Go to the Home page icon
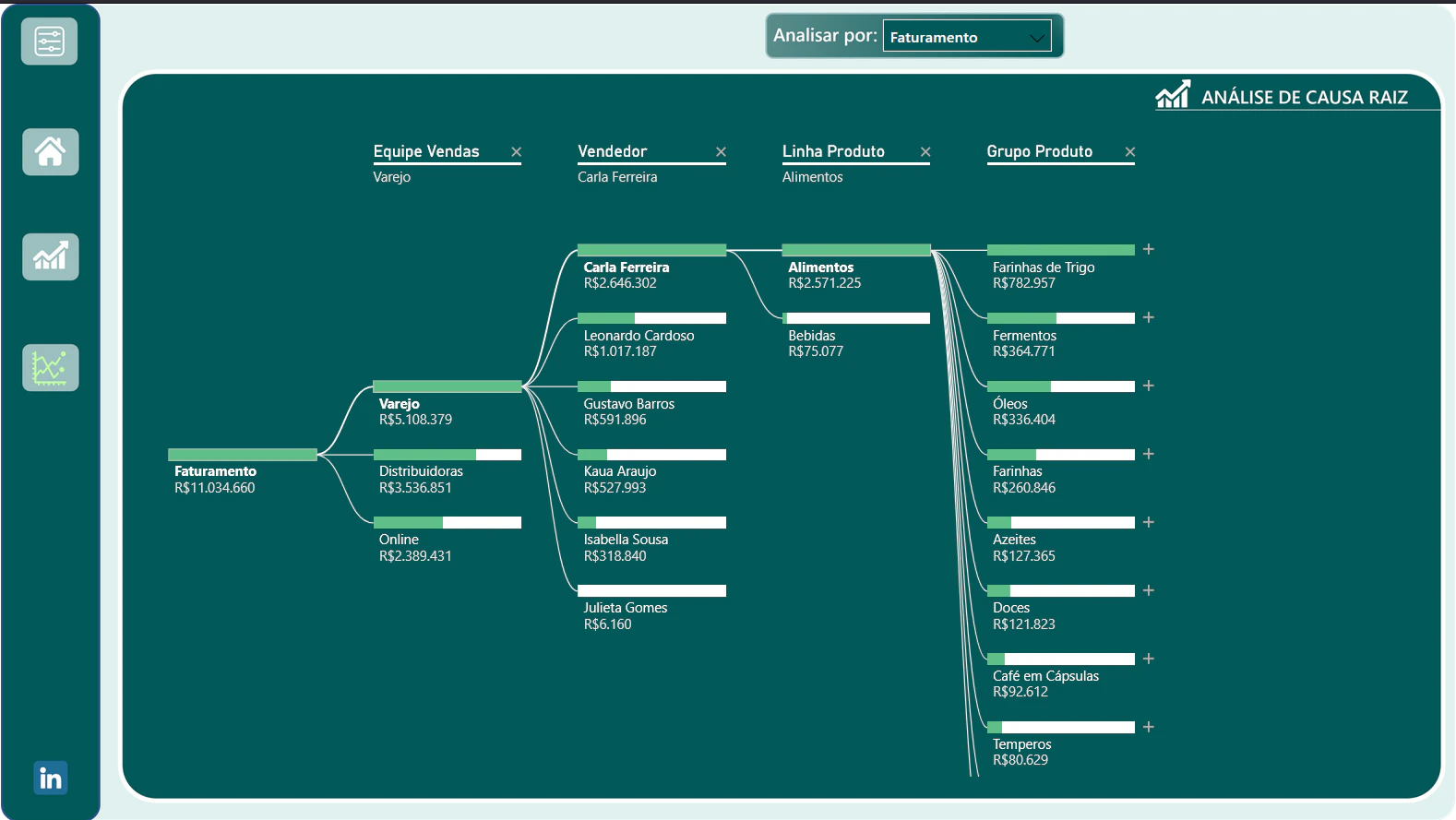Viewport: 1456px width, 820px height. 51,151
